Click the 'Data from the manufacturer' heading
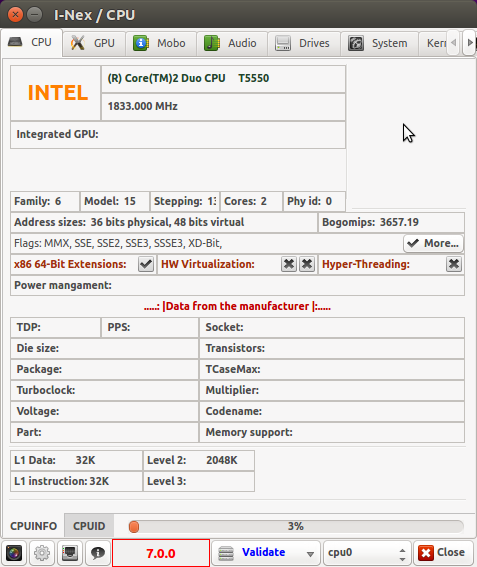Viewport: 477px width, 567px height. [x=237, y=306]
